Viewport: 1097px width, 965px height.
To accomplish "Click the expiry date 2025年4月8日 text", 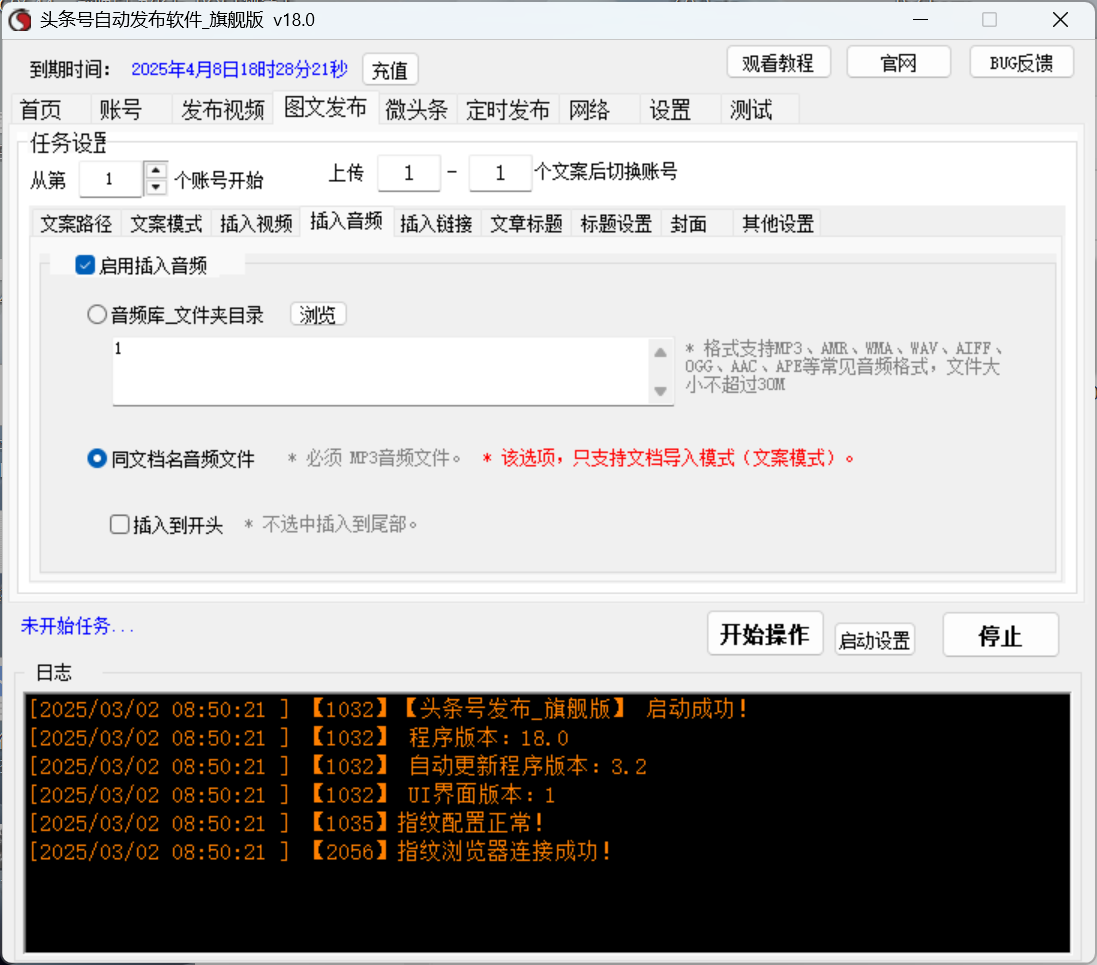I will (239, 69).
